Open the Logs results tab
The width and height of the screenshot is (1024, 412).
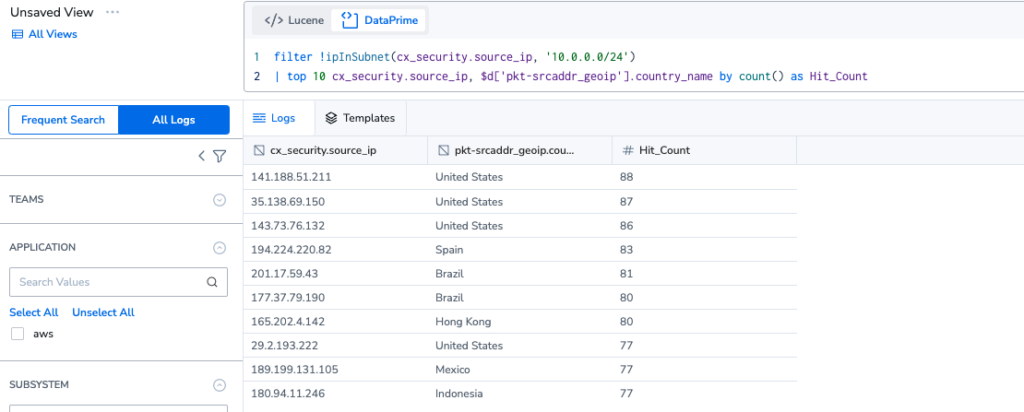274,118
